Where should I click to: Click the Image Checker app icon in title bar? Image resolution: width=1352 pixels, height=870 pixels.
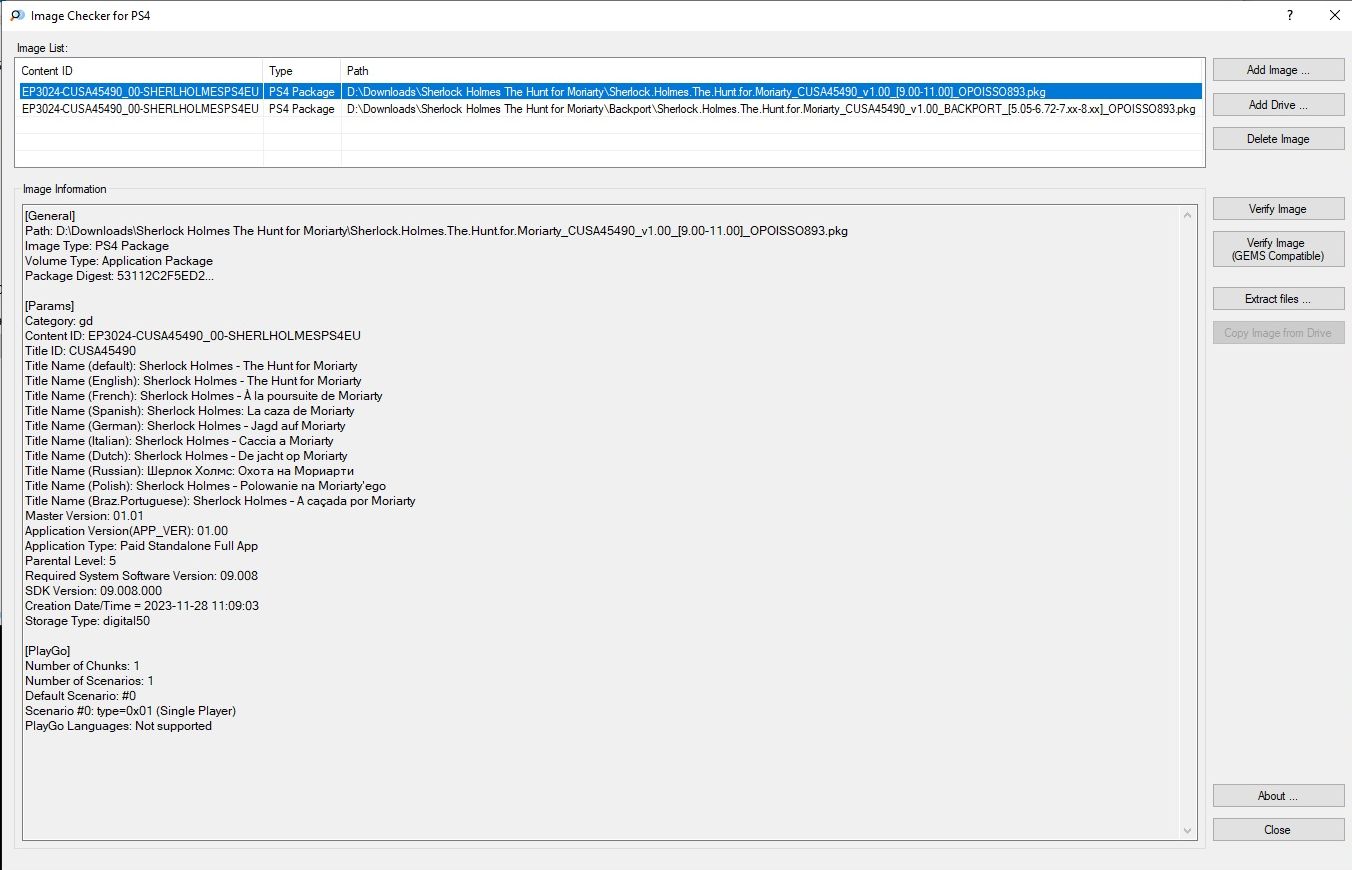click(x=16, y=16)
